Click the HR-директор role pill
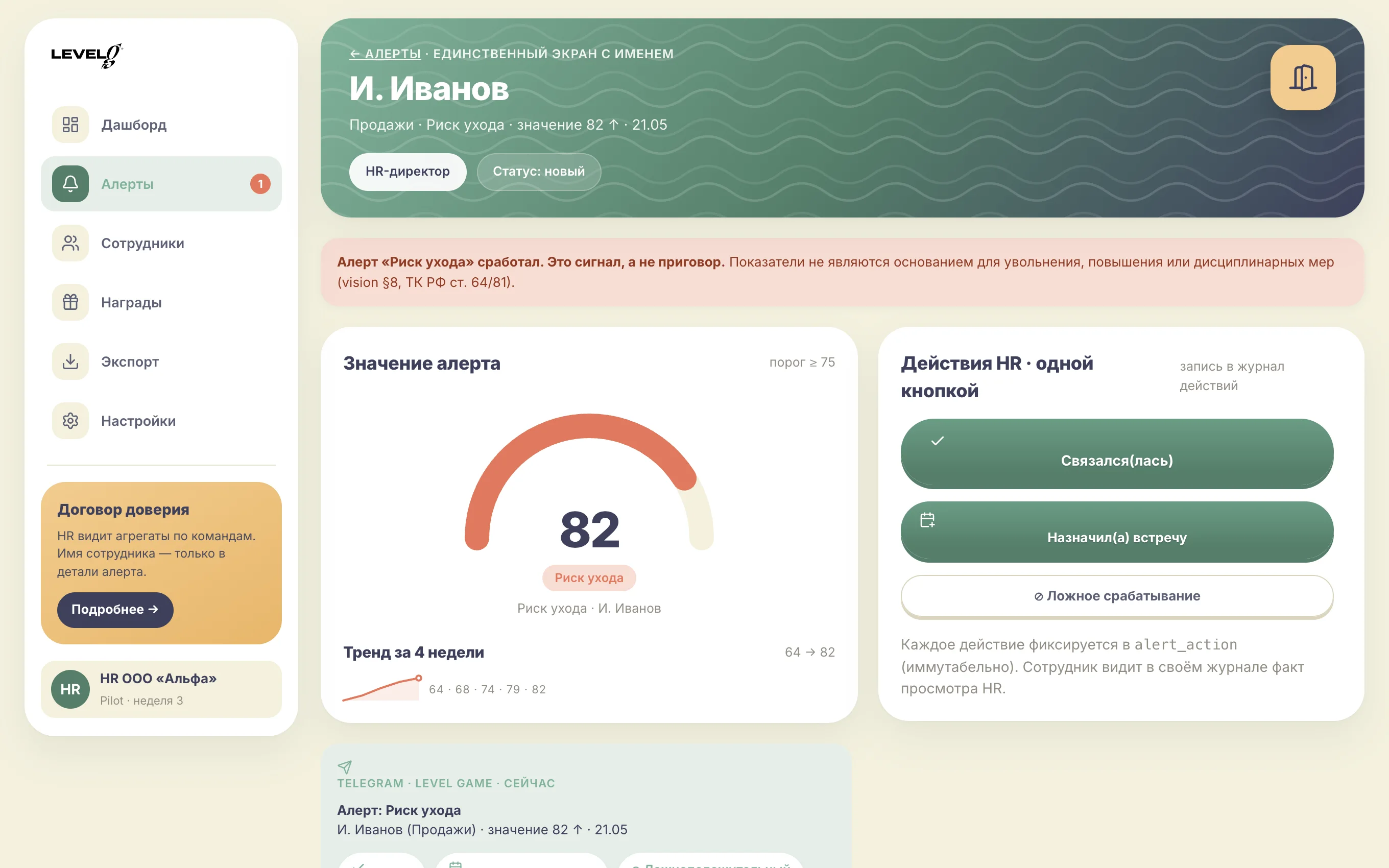This screenshot has height=868, width=1389. 408,171
